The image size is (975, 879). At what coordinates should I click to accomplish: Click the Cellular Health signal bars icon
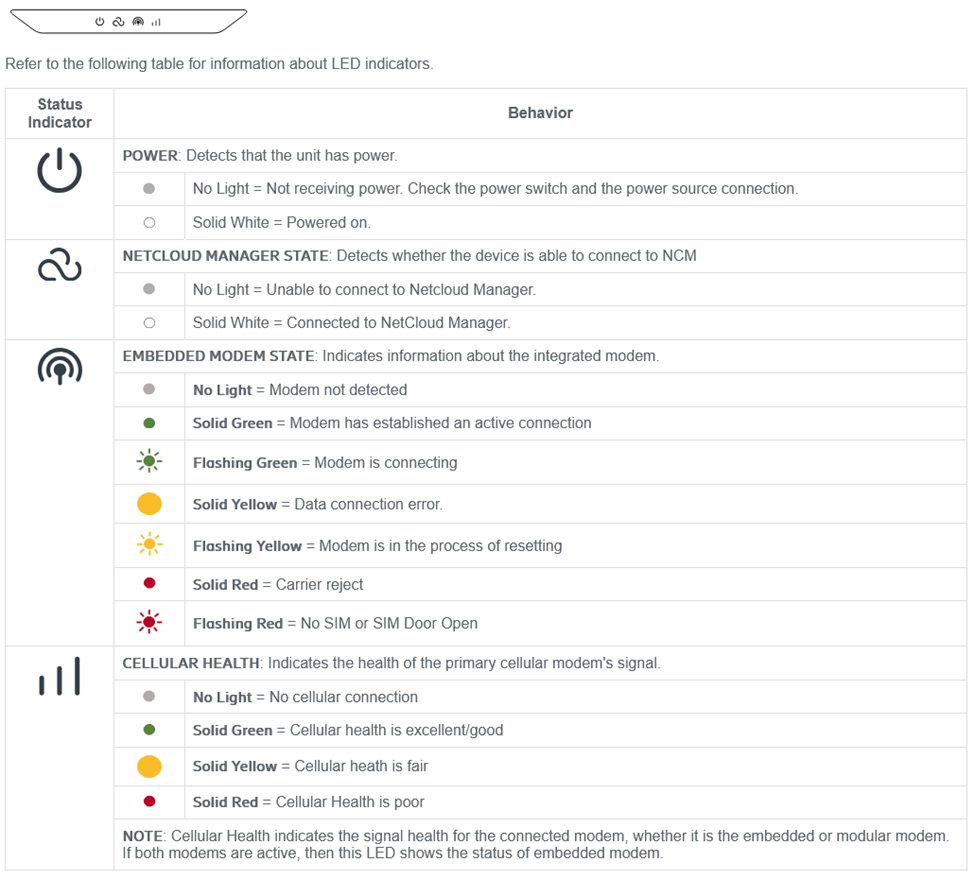[x=59, y=678]
